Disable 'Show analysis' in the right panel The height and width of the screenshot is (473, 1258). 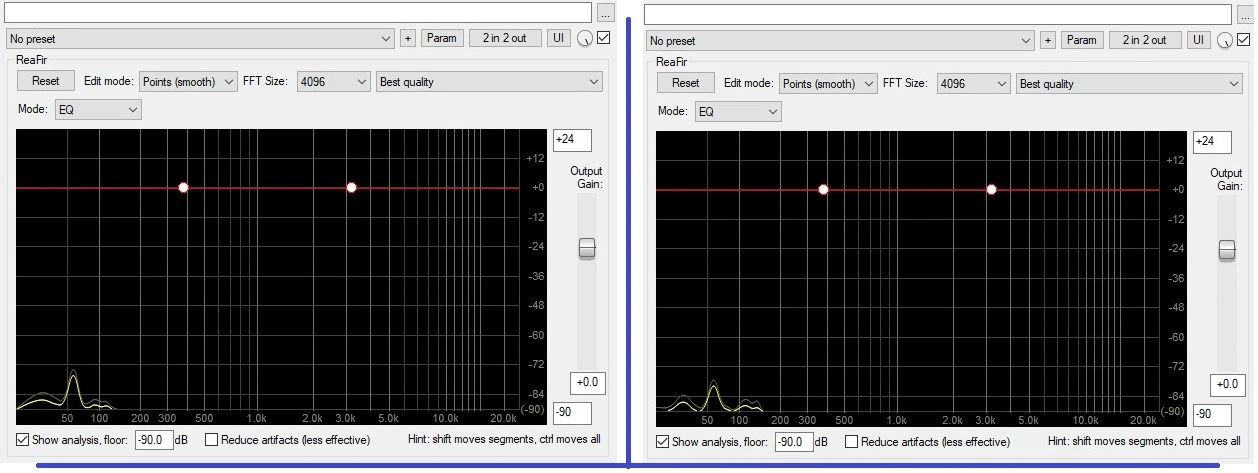tap(662, 442)
